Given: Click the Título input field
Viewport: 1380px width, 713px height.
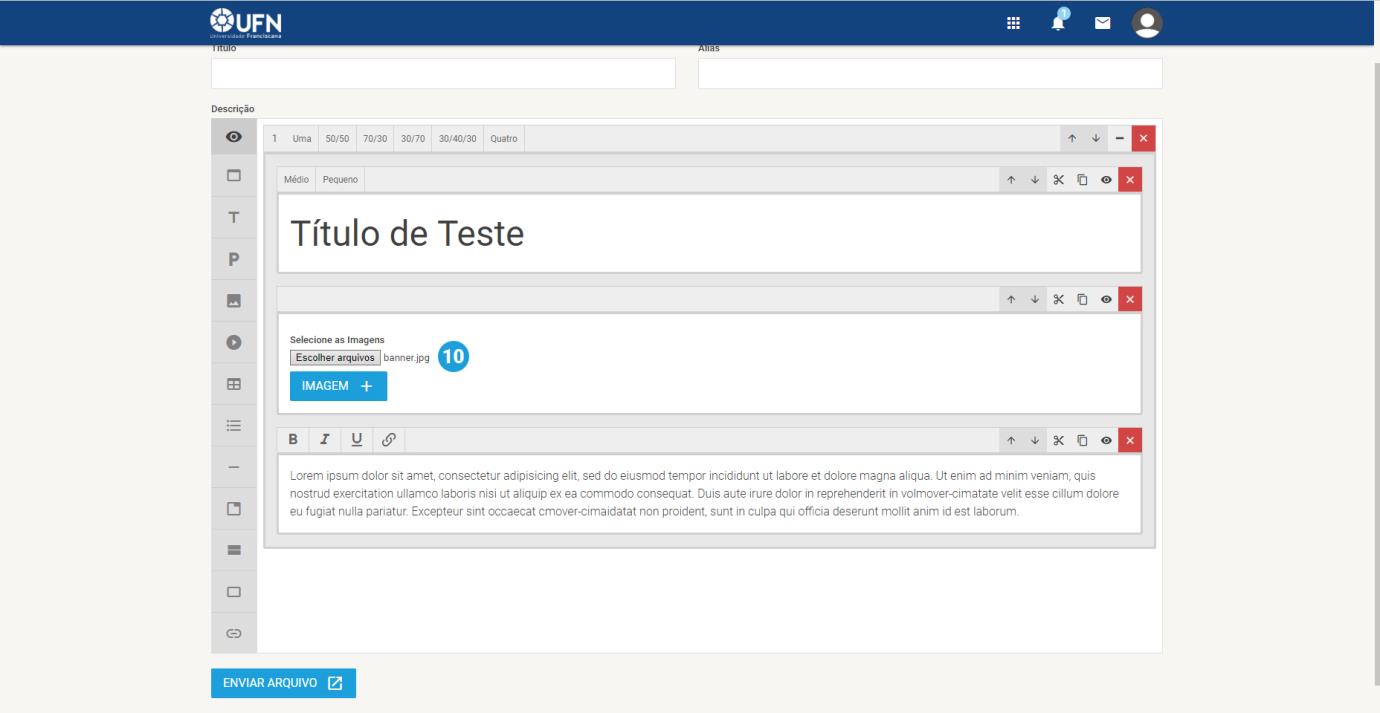Looking at the screenshot, I should click(x=443, y=73).
